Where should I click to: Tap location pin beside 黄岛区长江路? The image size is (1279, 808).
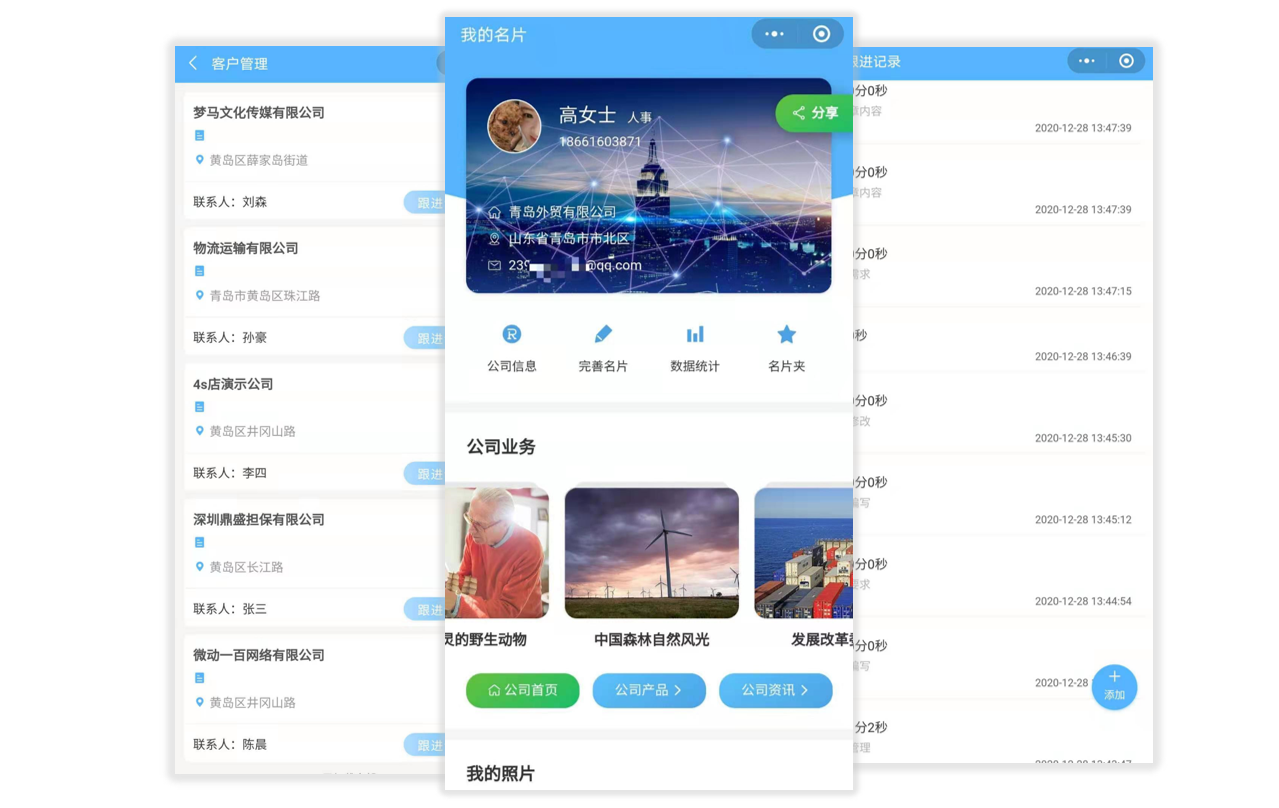[199, 567]
